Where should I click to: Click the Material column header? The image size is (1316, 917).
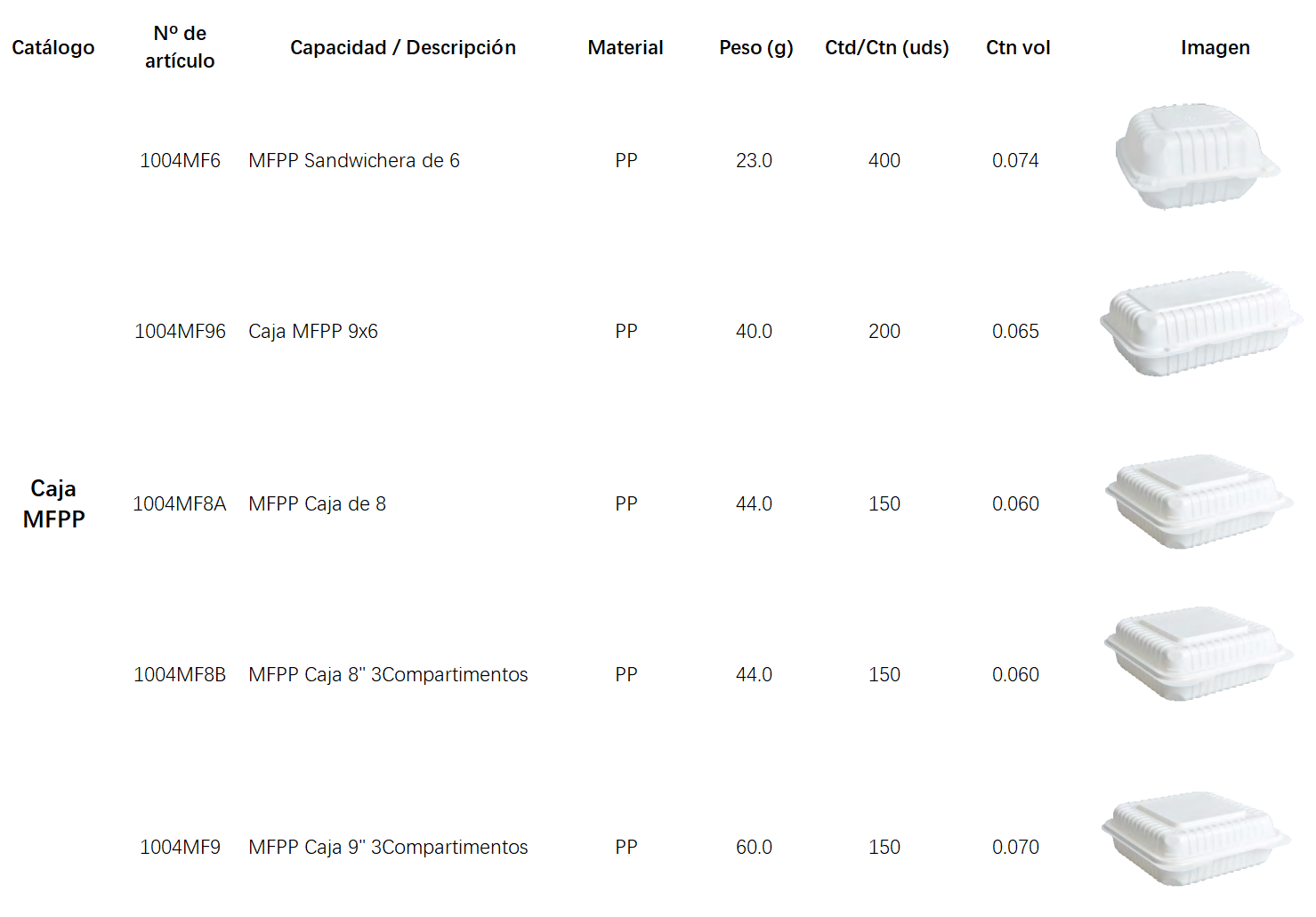click(x=626, y=47)
